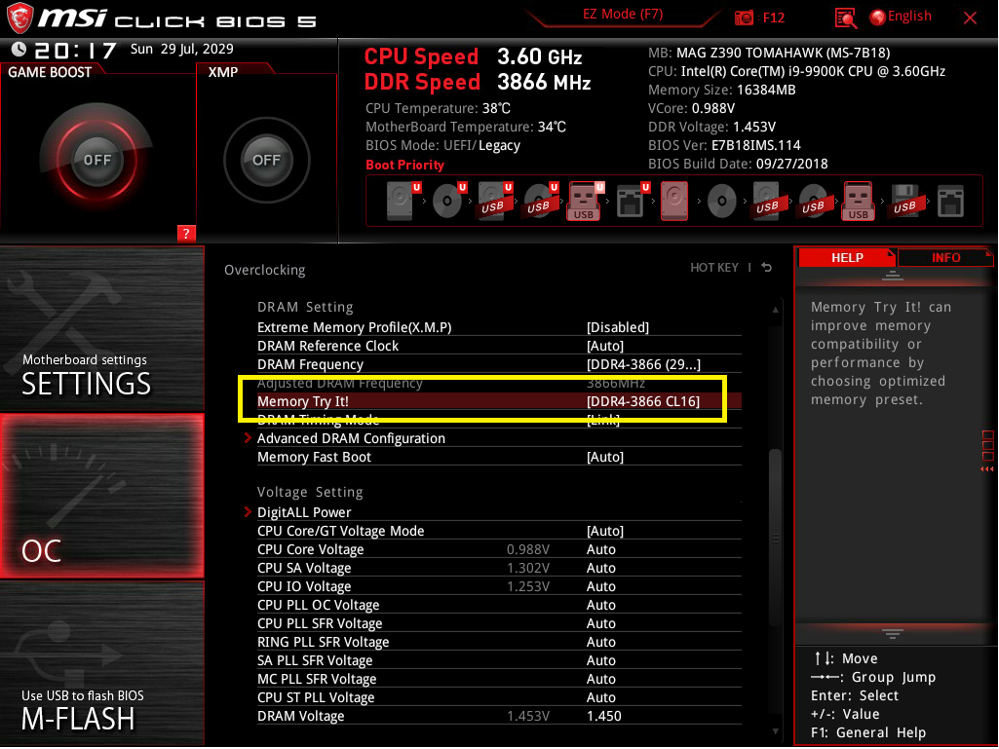
Task: Click the HOT KEY button
Action: [x=714, y=268]
